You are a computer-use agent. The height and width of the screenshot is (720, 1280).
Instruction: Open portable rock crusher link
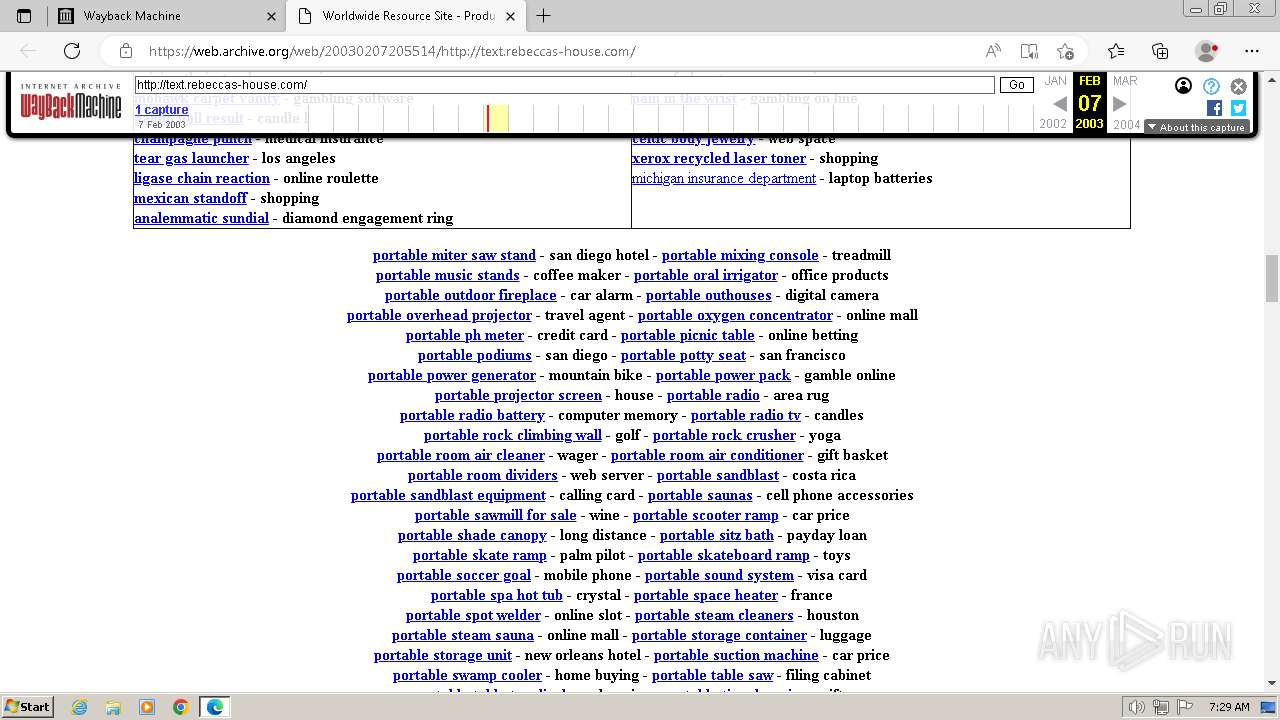point(725,435)
